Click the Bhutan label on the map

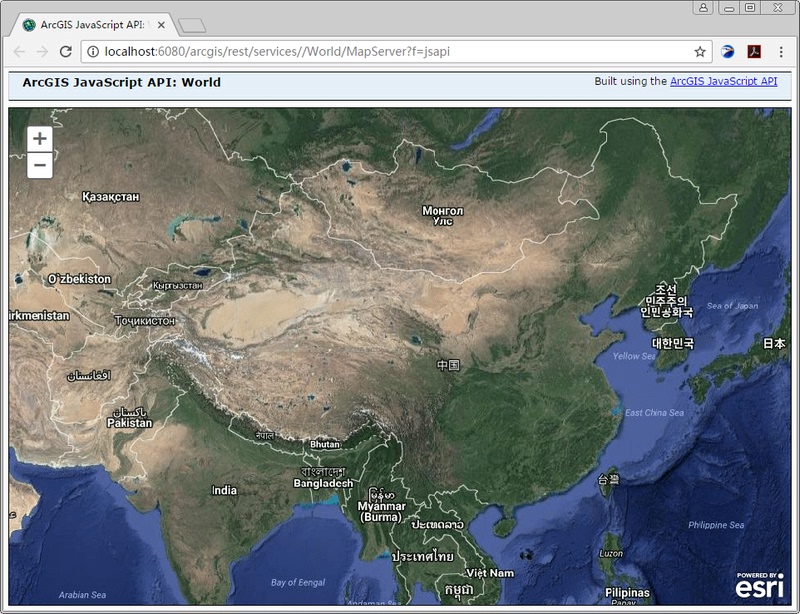coord(325,444)
